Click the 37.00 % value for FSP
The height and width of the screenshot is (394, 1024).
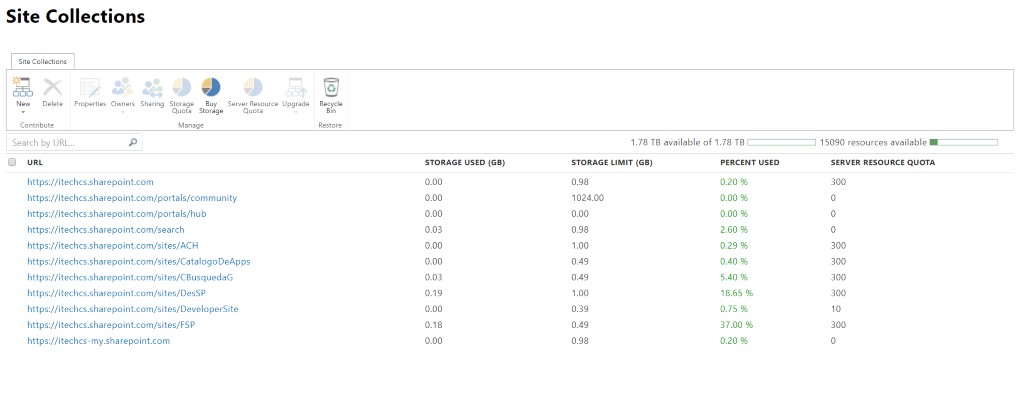pyautogui.click(x=737, y=325)
